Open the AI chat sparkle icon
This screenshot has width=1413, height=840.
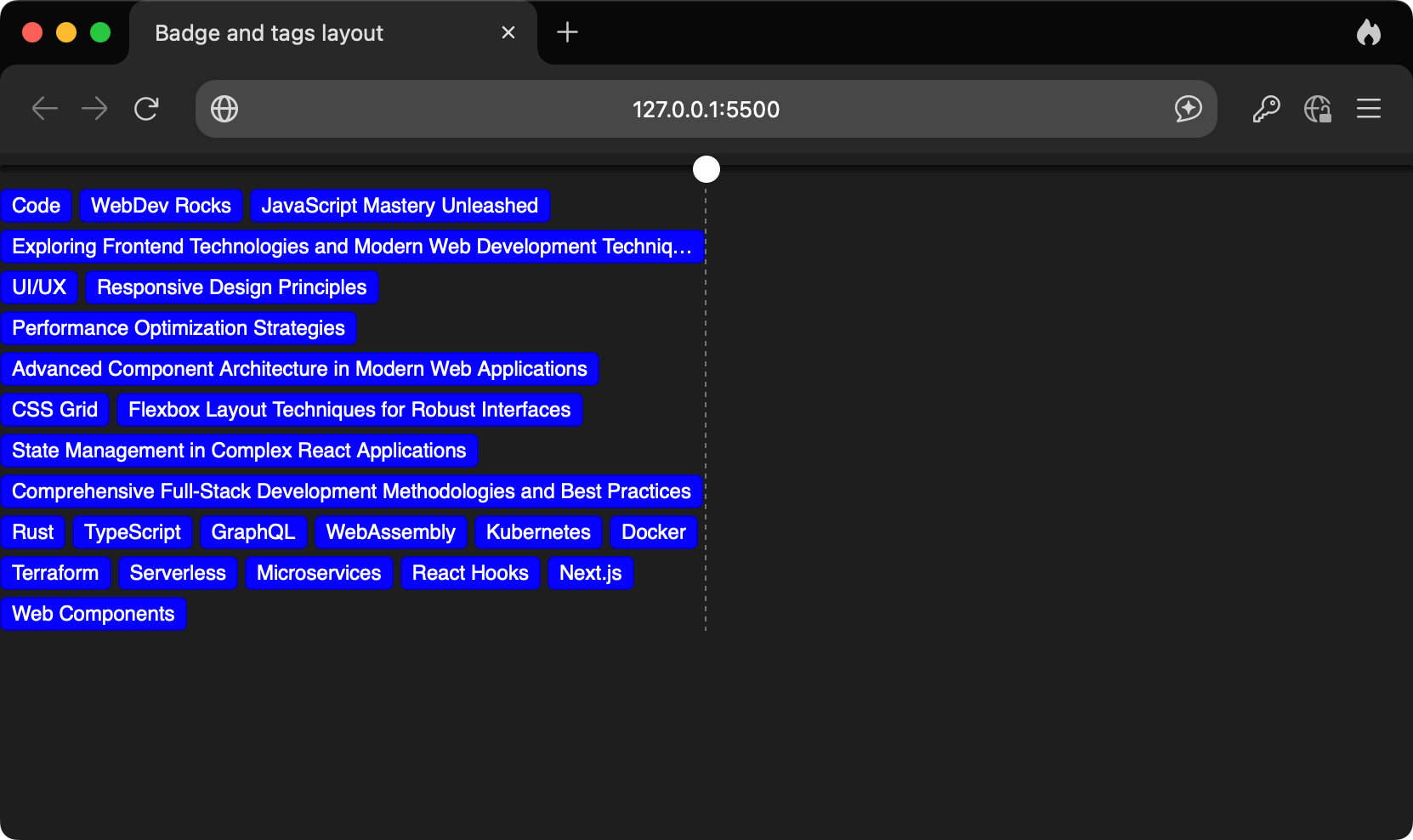pyautogui.click(x=1188, y=109)
